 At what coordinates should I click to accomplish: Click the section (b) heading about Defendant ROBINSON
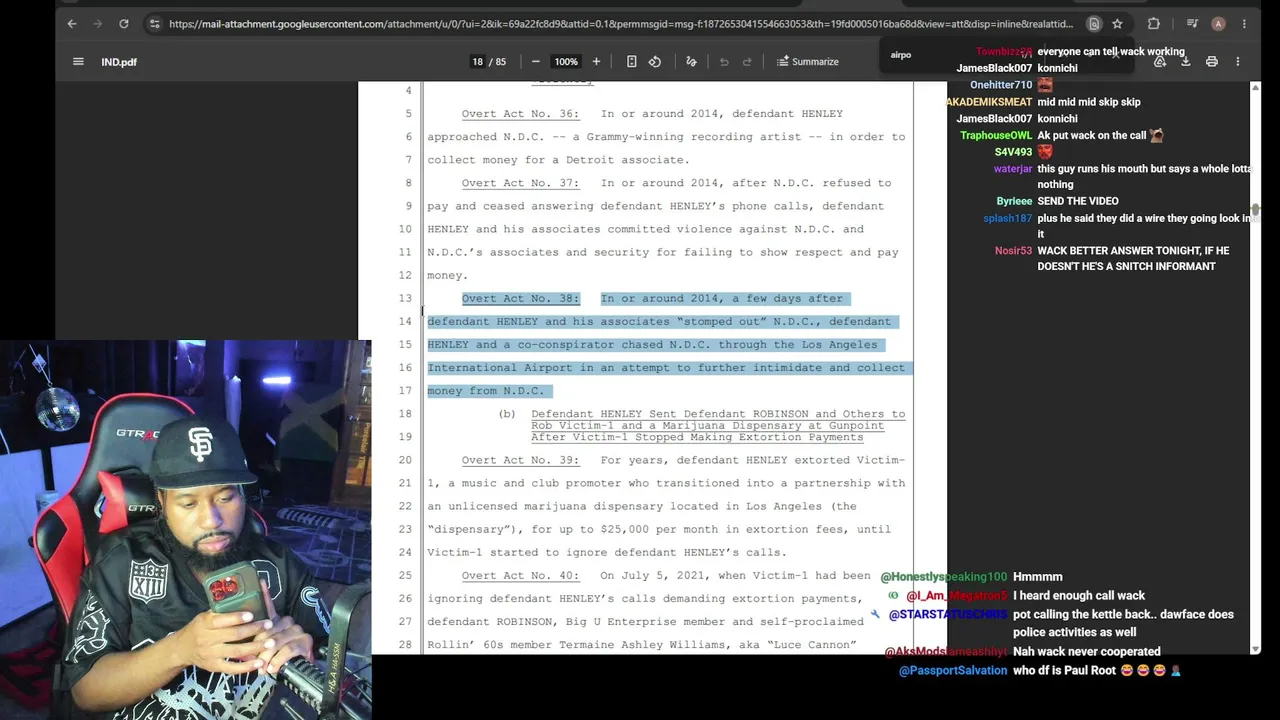coord(717,425)
